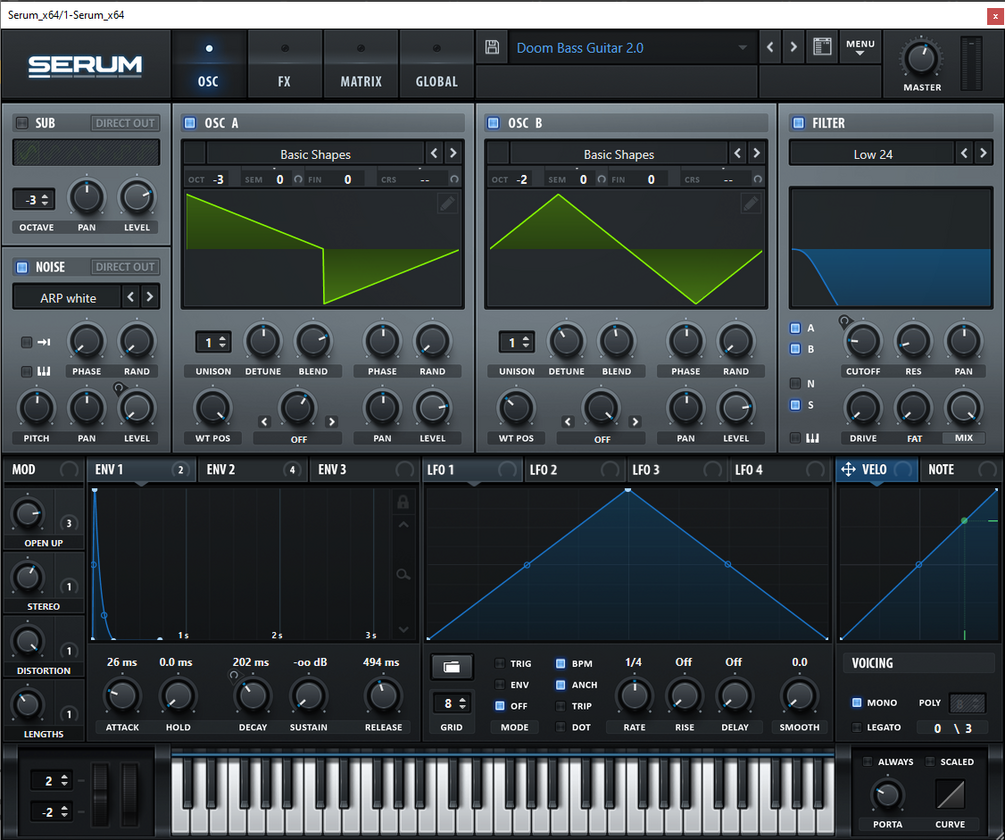Disable the NOISE oscillator
Screen dimensions: 1005x840
[22, 267]
